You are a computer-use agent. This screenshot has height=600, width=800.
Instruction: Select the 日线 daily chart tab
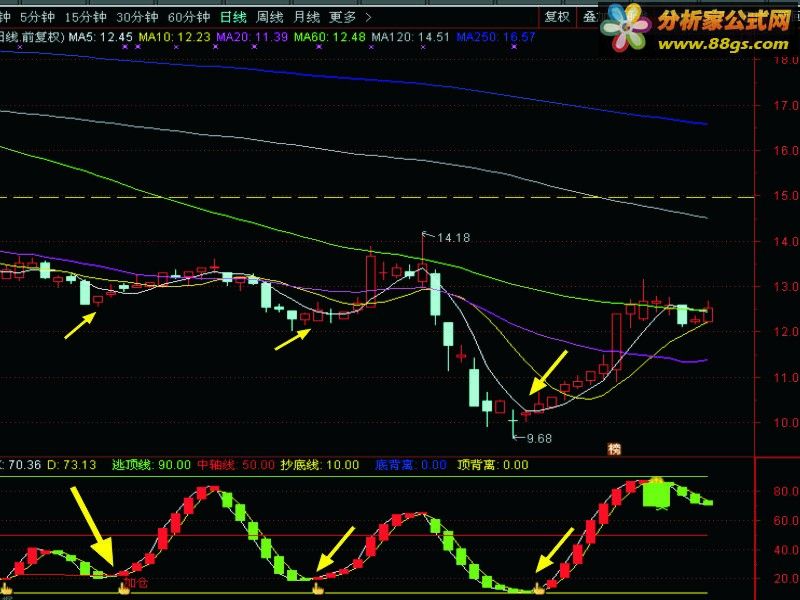click(x=233, y=17)
